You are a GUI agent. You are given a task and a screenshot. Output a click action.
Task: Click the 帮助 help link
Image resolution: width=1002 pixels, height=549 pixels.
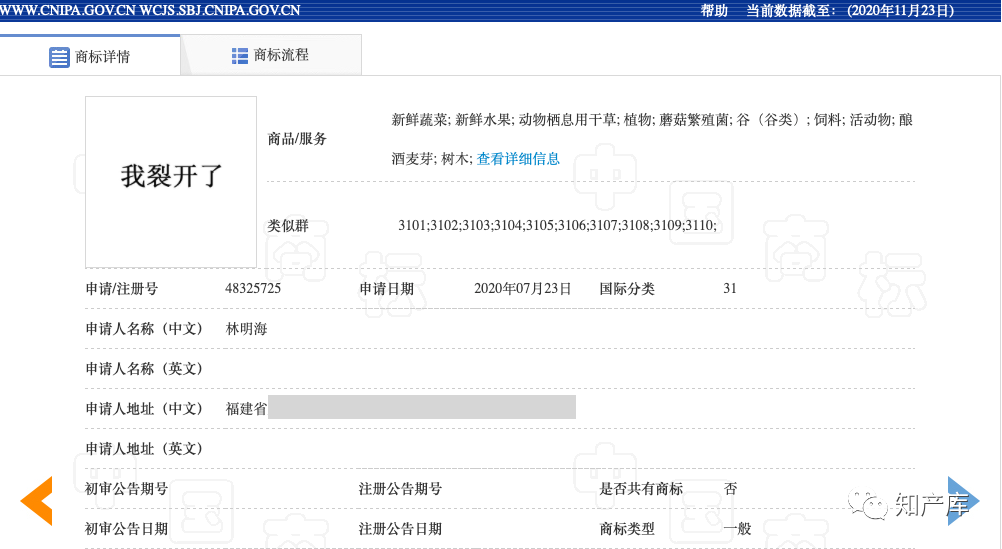tap(714, 11)
